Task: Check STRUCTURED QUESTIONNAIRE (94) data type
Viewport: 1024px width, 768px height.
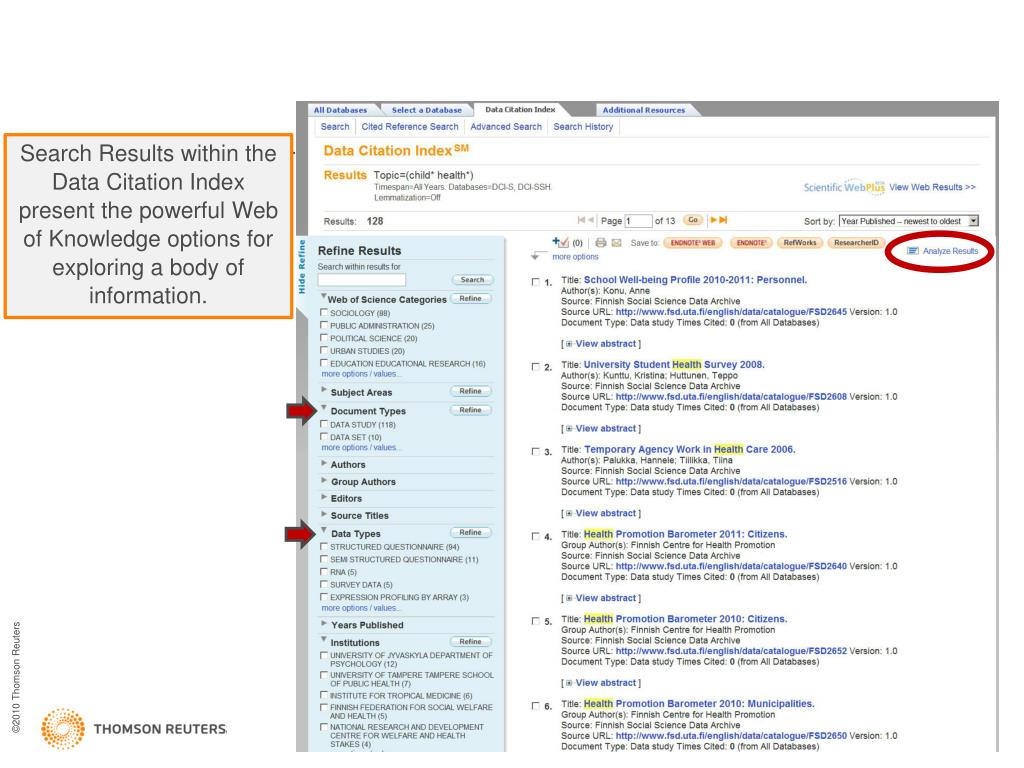Action: click(x=324, y=546)
